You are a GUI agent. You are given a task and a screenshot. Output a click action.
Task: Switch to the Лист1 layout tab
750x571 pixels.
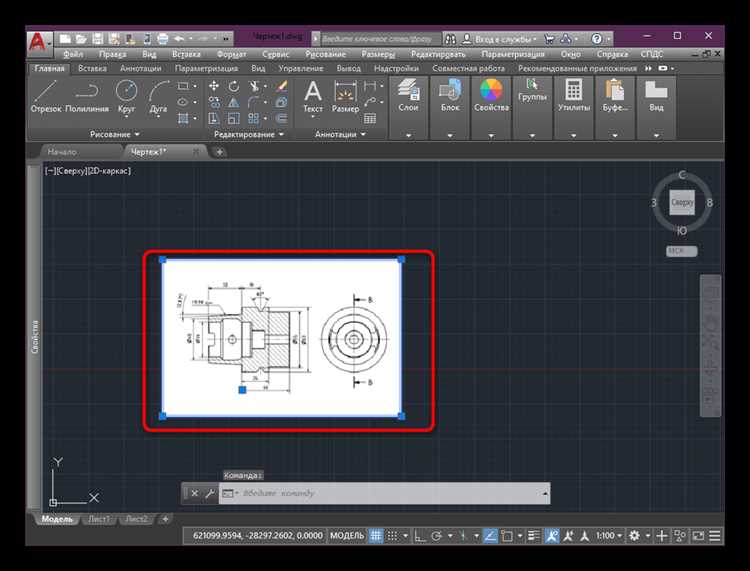pyautogui.click(x=99, y=519)
